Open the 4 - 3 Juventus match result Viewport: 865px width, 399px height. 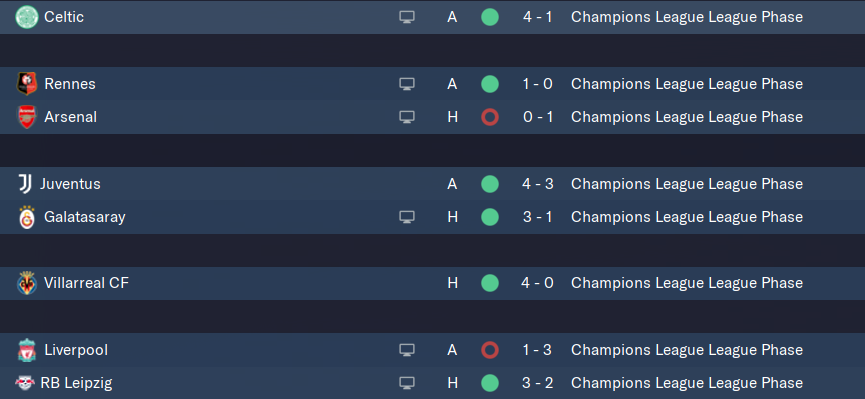click(x=538, y=184)
